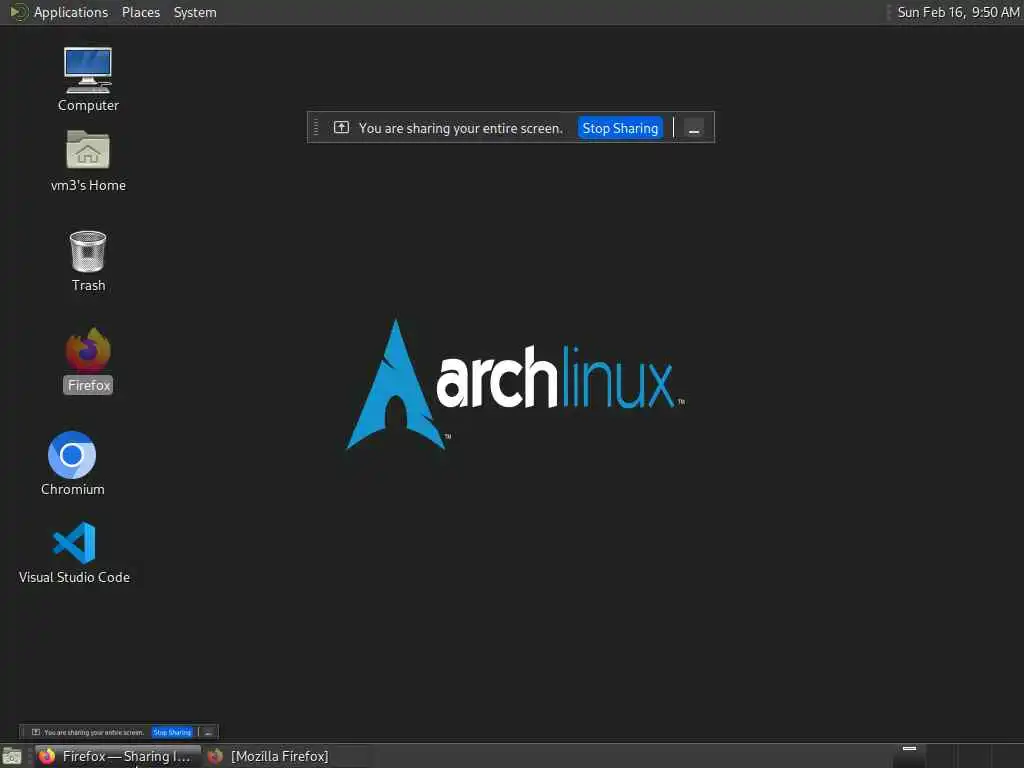1024x768 pixels.
Task: Open the Applications menu
Action: (x=71, y=12)
